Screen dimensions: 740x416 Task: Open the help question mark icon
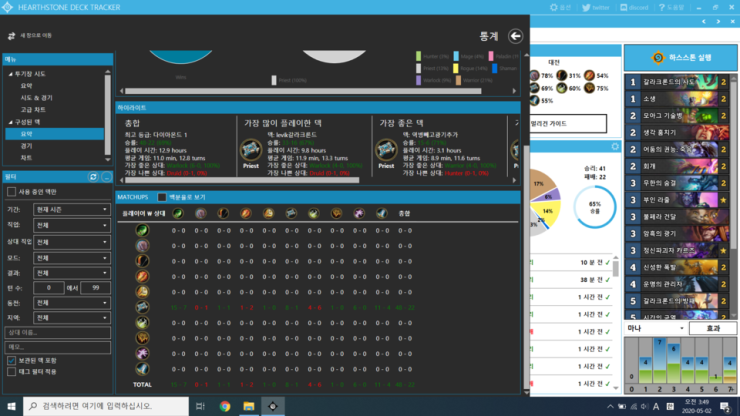(x=662, y=8)
